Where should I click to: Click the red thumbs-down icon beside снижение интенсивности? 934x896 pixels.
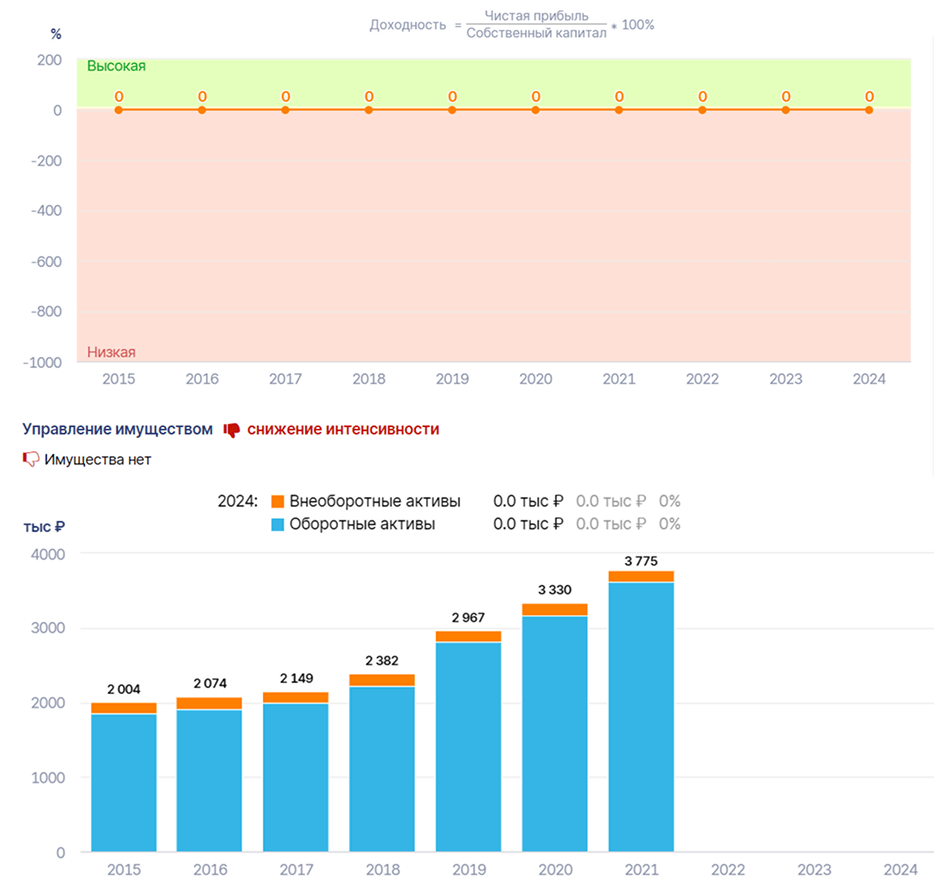pos(232,430)
